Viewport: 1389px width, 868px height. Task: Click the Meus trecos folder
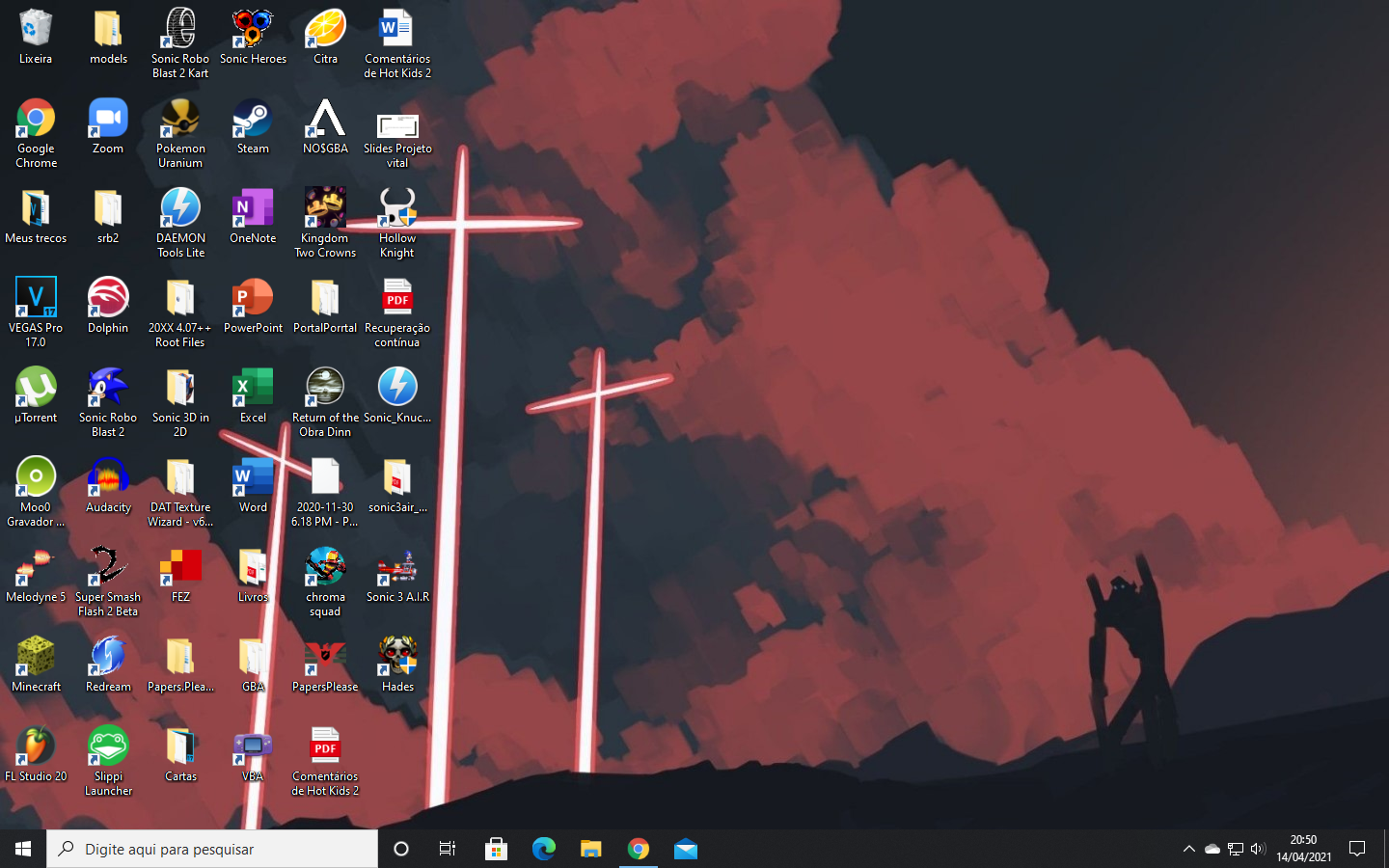36,216
